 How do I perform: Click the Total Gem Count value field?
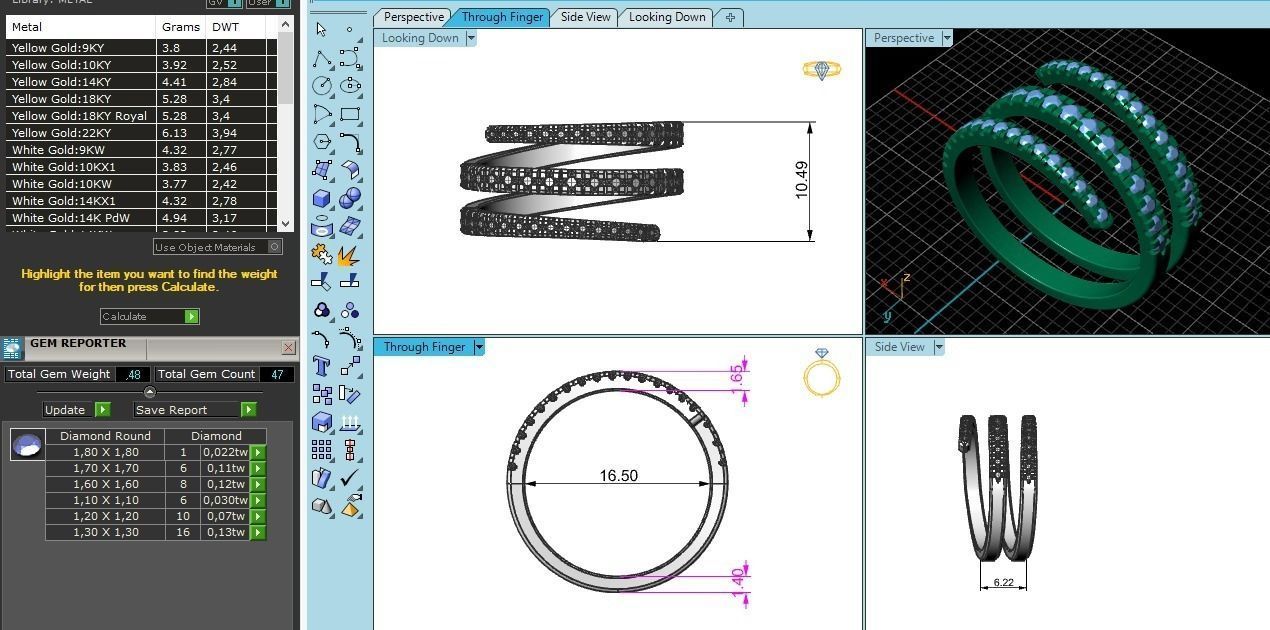277,374
